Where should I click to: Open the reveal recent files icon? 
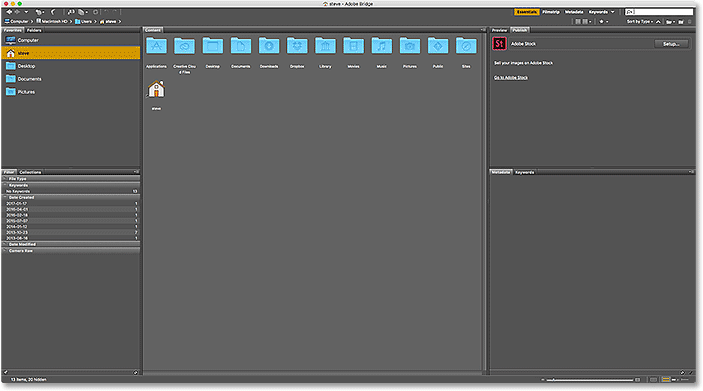tap(39, 12)
